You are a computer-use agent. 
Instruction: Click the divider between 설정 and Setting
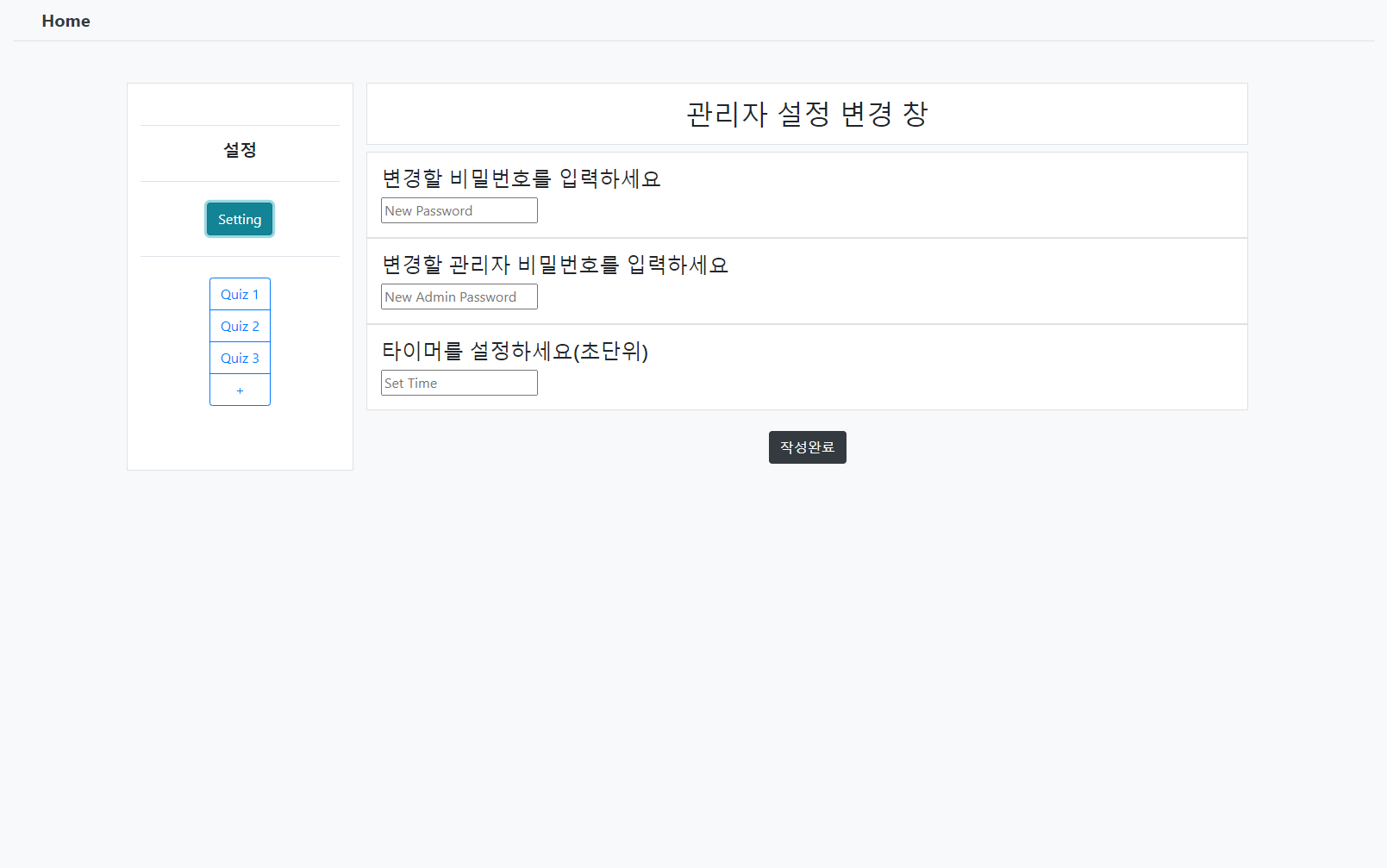tap(240, 182)
